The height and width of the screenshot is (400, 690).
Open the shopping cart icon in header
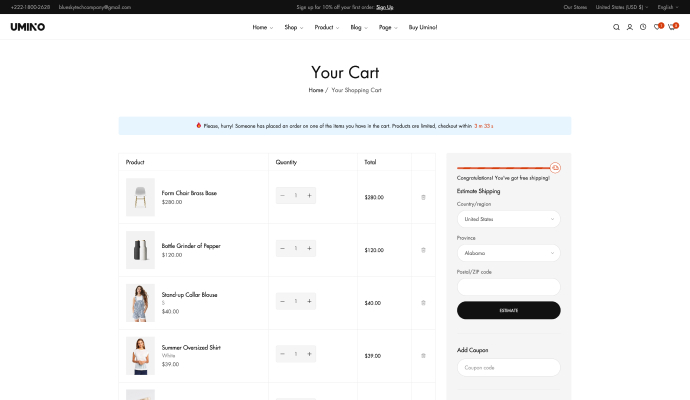point(672,27)
